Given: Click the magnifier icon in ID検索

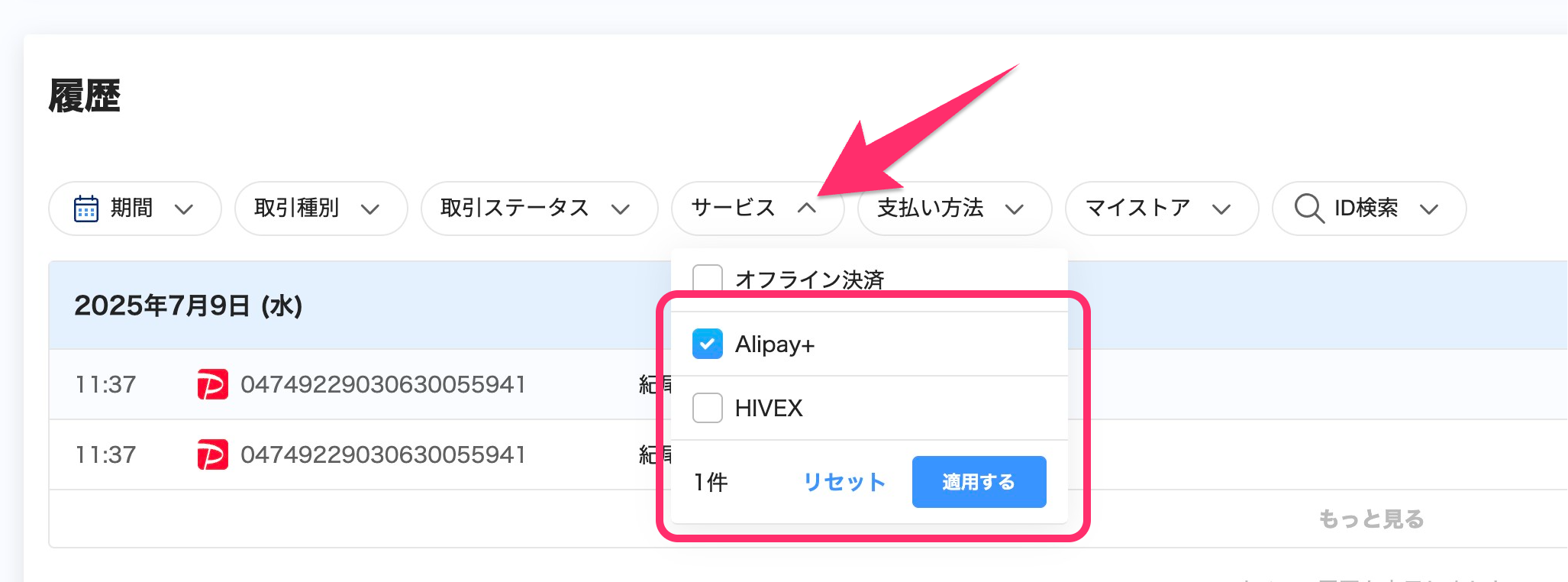Looking at the screenshot, I should 1308,209.
